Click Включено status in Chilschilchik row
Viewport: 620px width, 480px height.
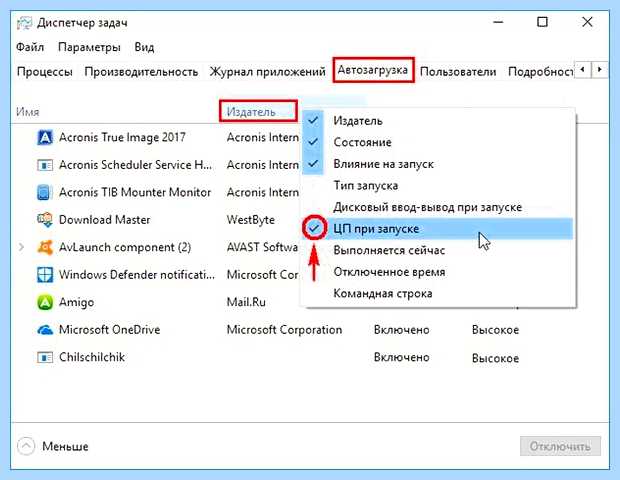[402, 357]
